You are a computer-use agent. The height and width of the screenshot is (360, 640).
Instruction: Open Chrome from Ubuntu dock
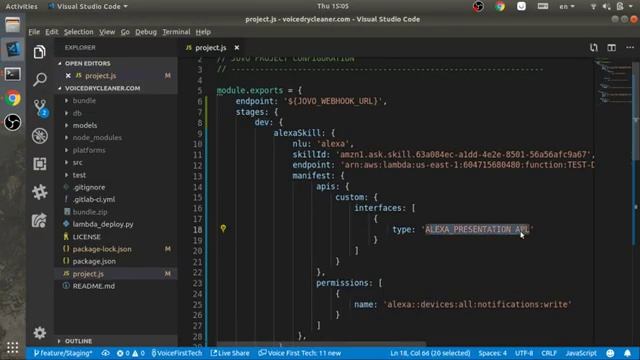pyautogui.click(x=13, y=98)
